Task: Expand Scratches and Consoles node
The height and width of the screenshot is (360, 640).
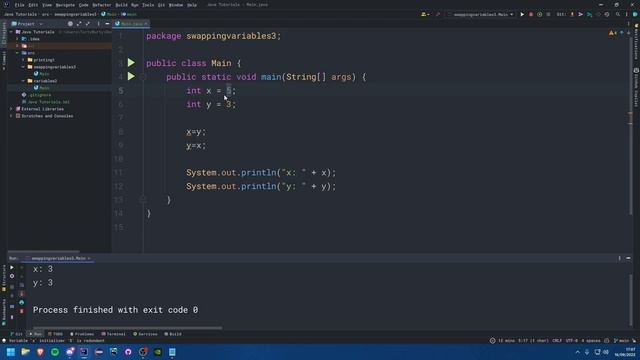Action: (x=11, y=116)
